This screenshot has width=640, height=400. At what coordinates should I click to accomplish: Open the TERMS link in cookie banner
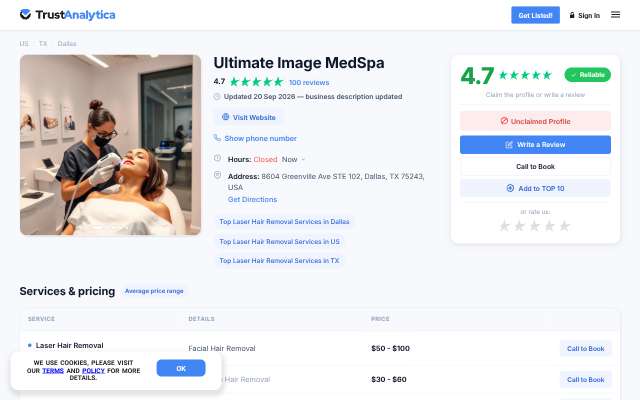tap(53, 371)
